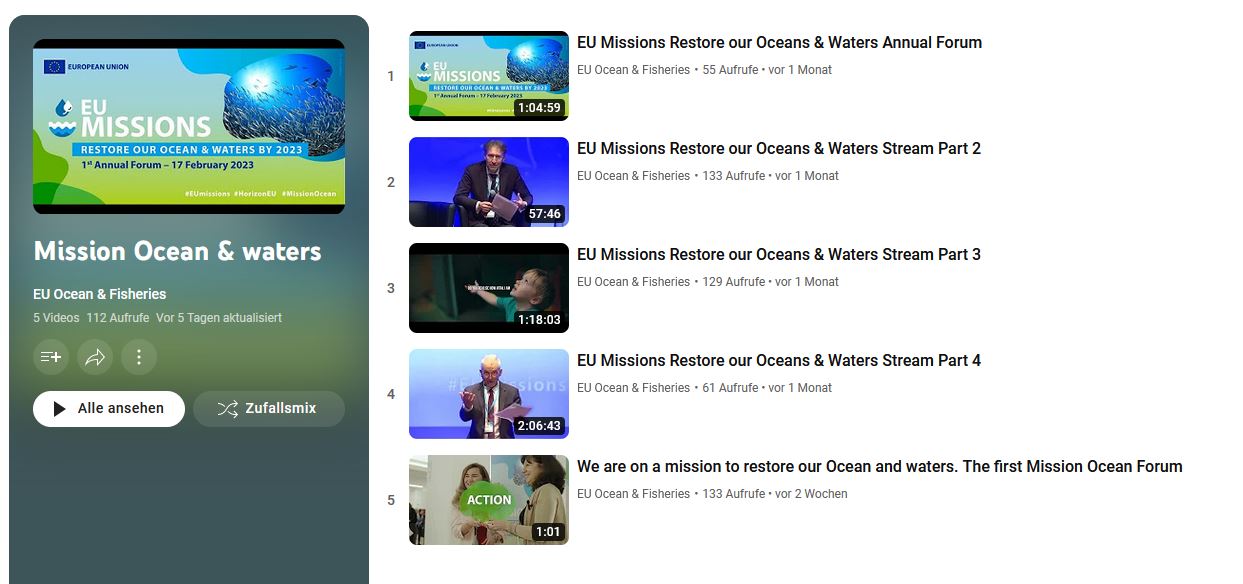Viewport: 1243px width, 584px height.
Task: Play the Annual Forum video thumbnail (1:04:59)
Action: click(x=489, y=76)
